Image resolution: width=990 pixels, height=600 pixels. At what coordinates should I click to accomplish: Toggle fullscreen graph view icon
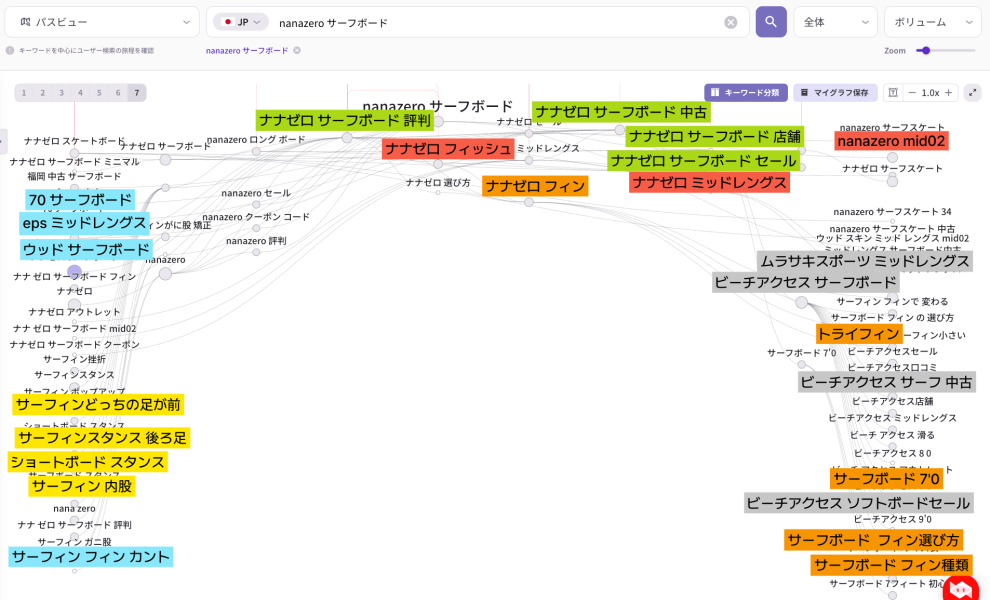[972, 93]
